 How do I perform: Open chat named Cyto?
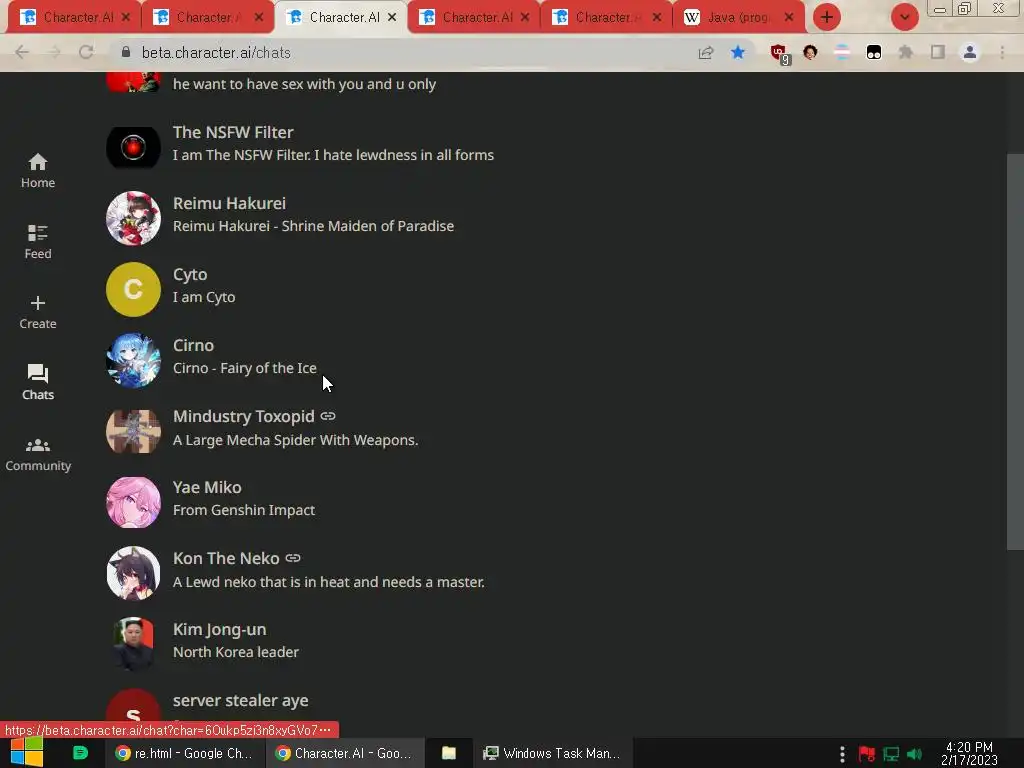click(190, 274)
